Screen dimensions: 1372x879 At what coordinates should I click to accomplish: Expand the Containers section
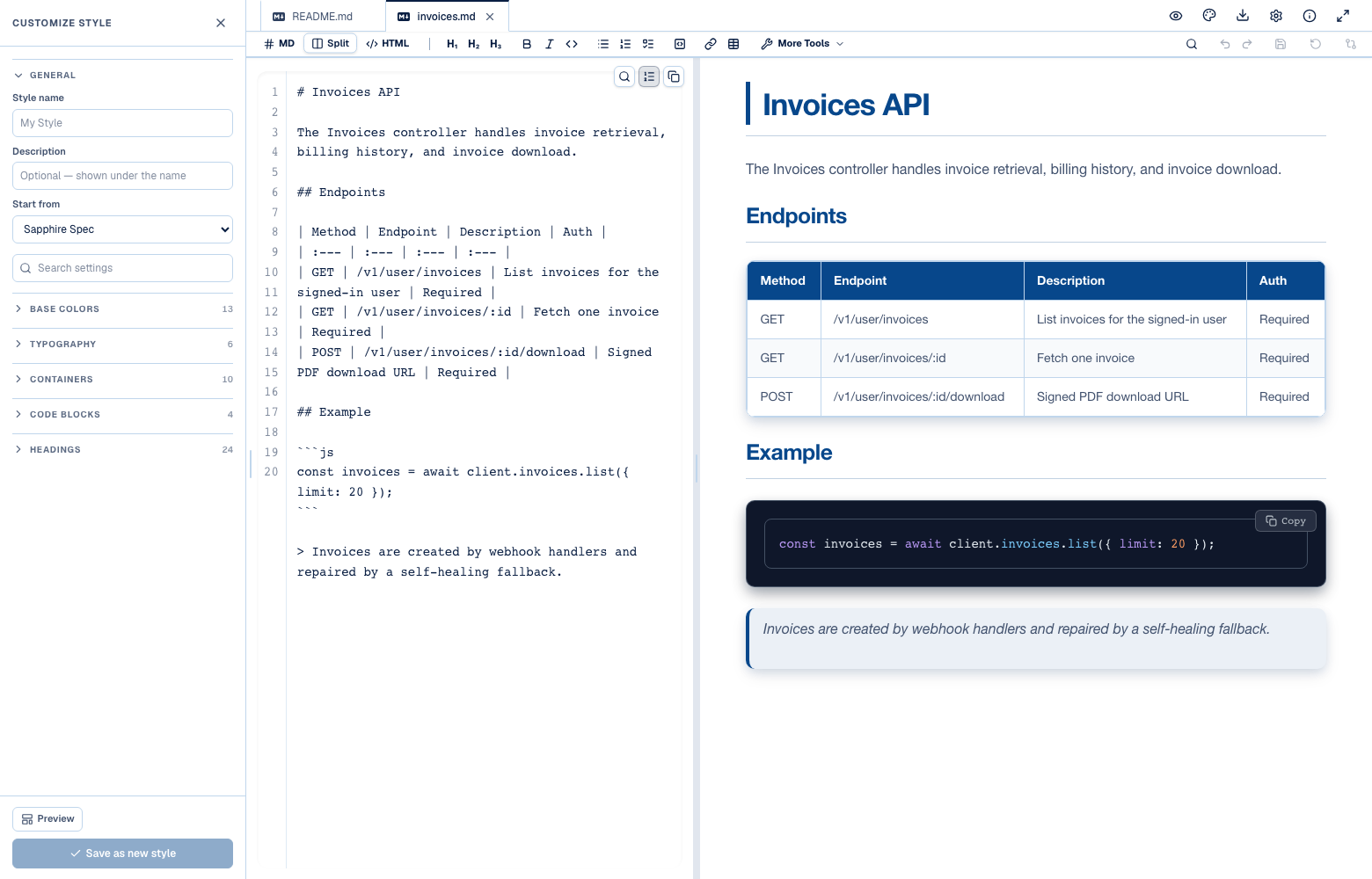(x=122, y=380)
